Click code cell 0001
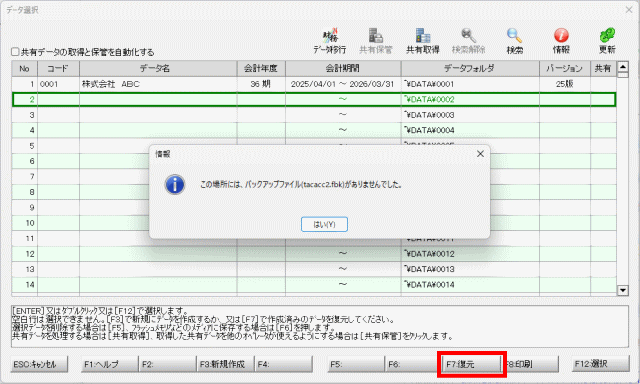Screen dimensions: 640x384 (x=58, y=84)
